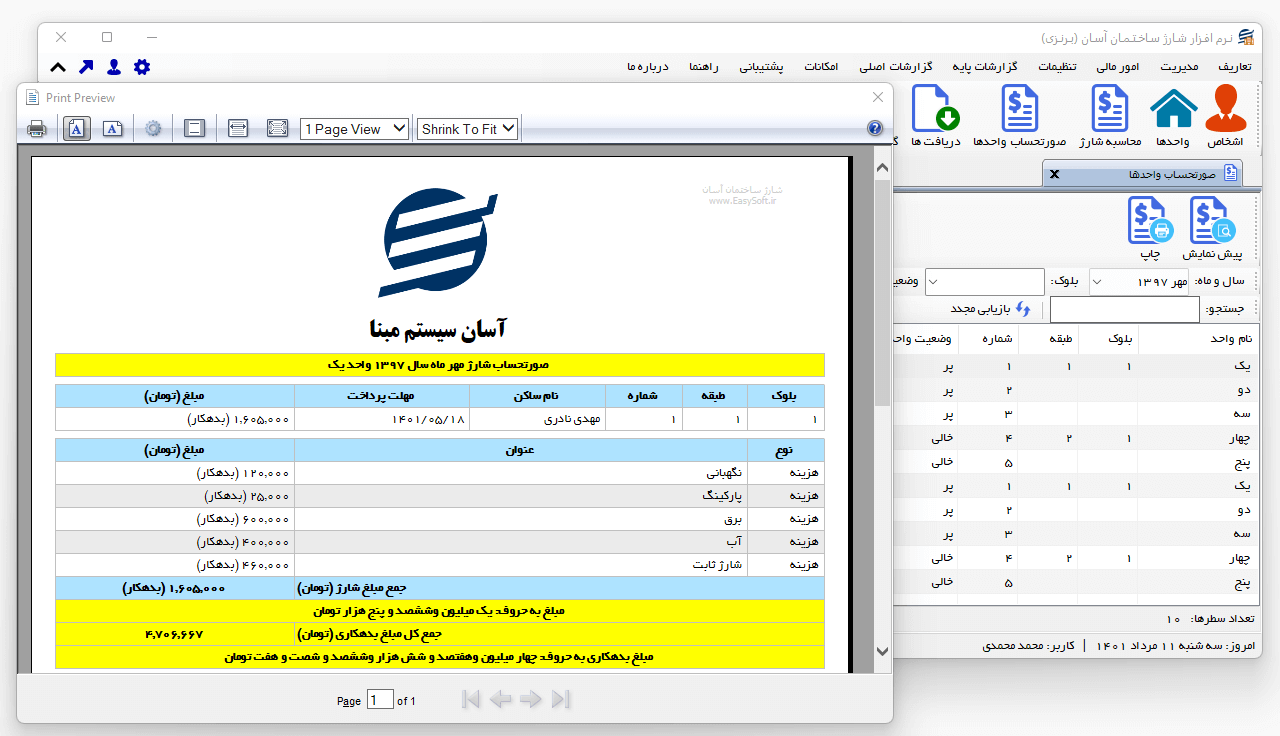1280x736 pixels.
Task: Go to first page in Print Preview
Action: click(471, 700)
